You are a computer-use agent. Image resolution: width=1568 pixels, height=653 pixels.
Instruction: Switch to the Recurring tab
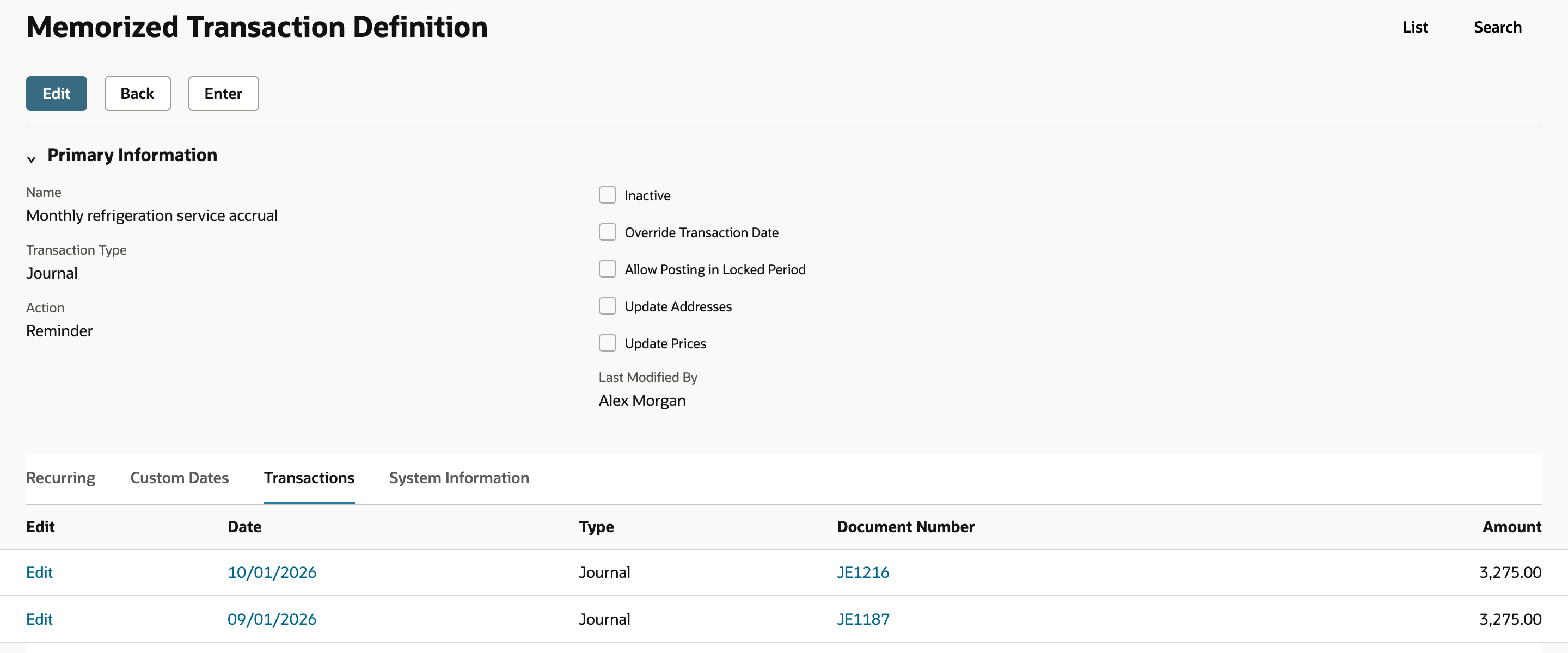(x=61, y=478)
